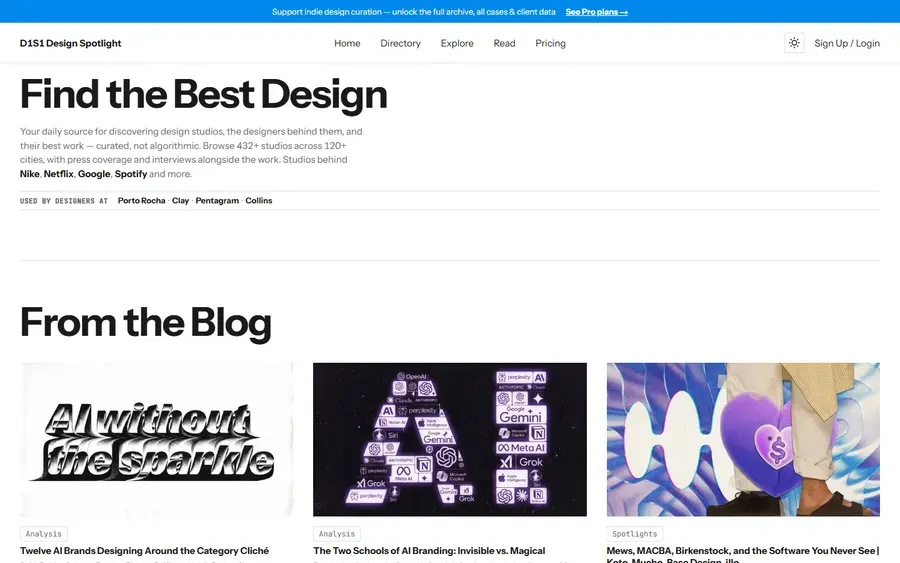Screen dimensions: 900x563
Task: Open the purple AI logos thumbnail
Action: (450, 440)
